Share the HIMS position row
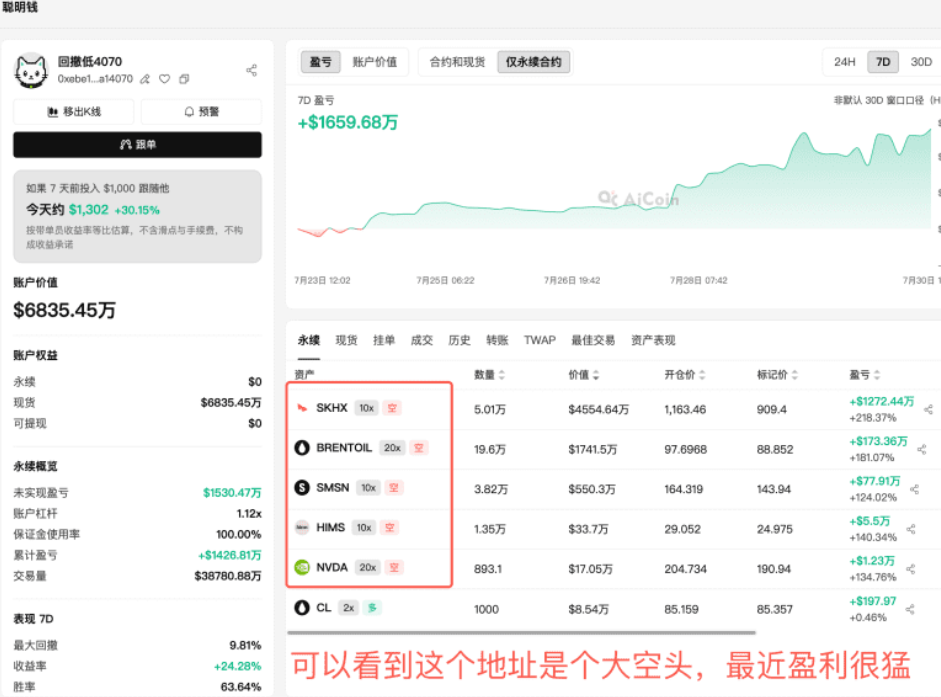Image resolution: width=941 pixels, height=697 pixels. pyautogui.click(x=911, y=529)
